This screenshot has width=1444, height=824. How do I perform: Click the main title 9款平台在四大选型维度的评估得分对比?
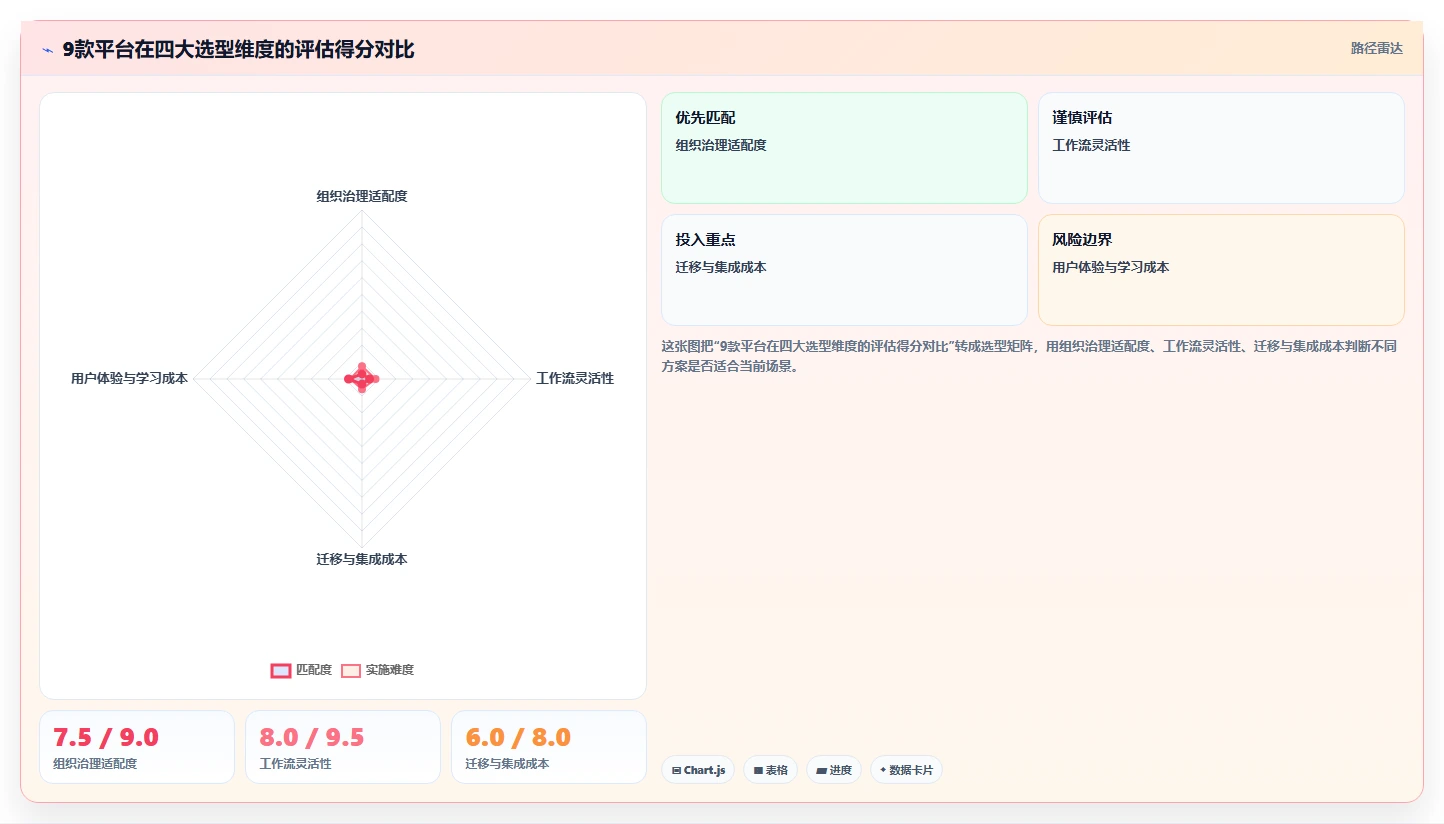click(238, 49)
